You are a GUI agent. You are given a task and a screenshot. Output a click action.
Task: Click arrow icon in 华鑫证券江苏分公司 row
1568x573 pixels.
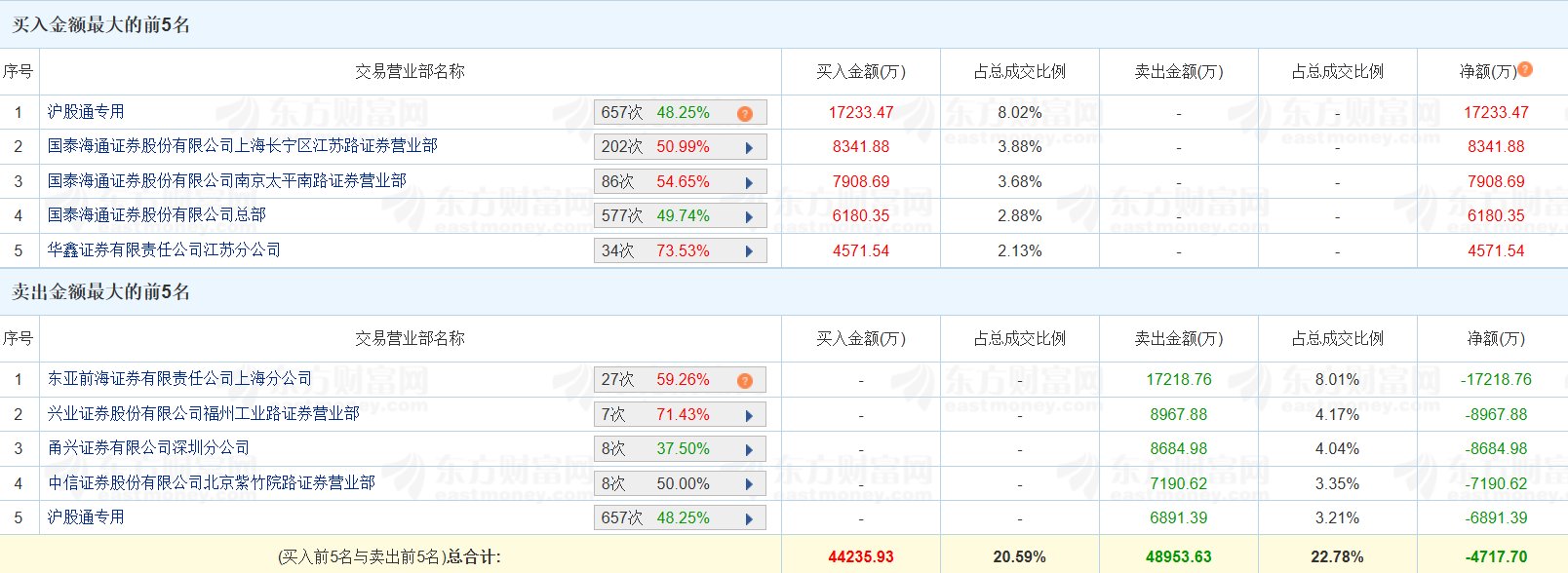pyautogui.click(x=749, y=251)
